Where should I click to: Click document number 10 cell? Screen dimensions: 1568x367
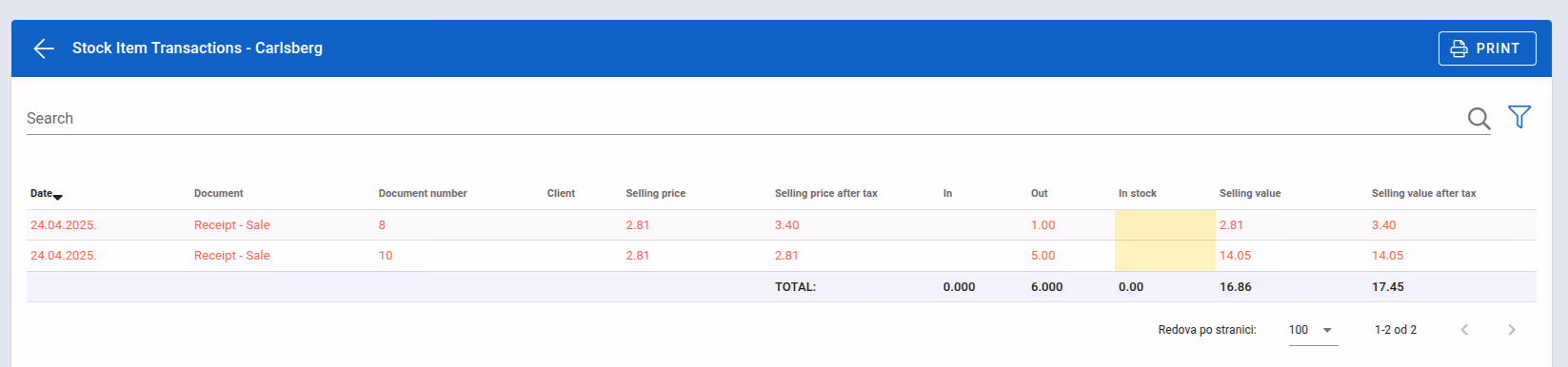pos(386,256)
